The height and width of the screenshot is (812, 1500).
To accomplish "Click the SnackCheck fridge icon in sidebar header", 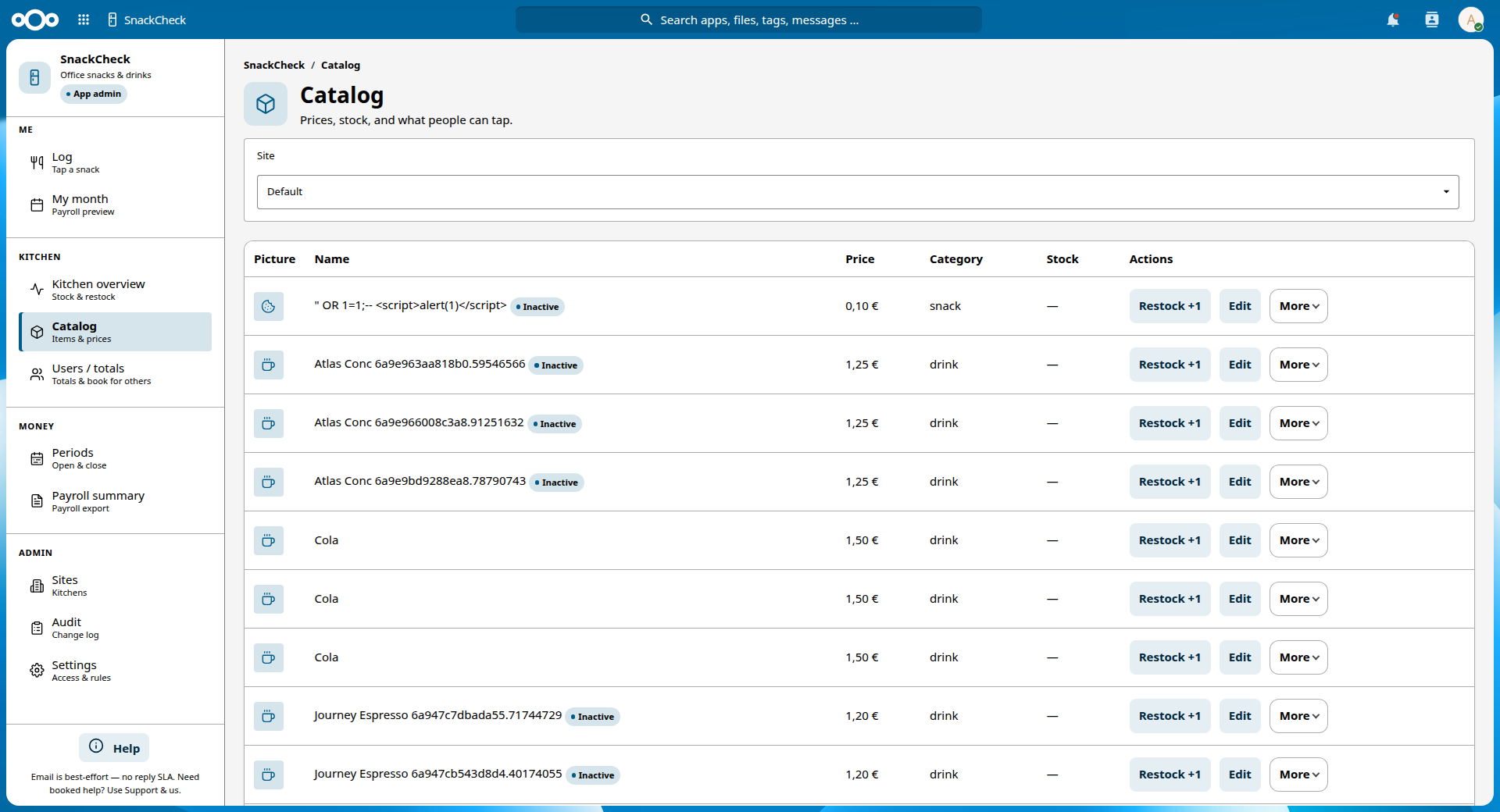I will (x=34, y=77).
